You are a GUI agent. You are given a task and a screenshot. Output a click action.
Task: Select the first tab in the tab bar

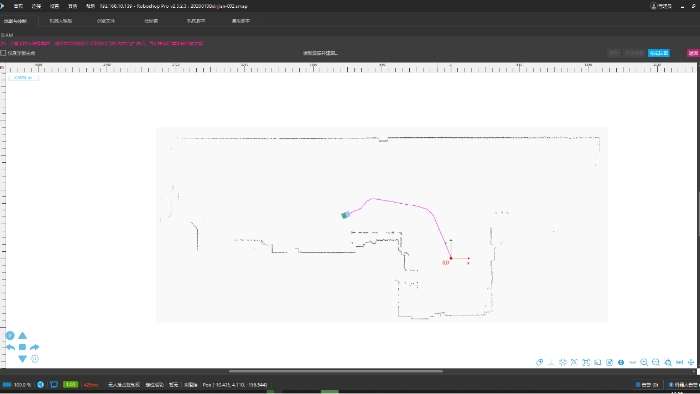(x=16, y=21)
